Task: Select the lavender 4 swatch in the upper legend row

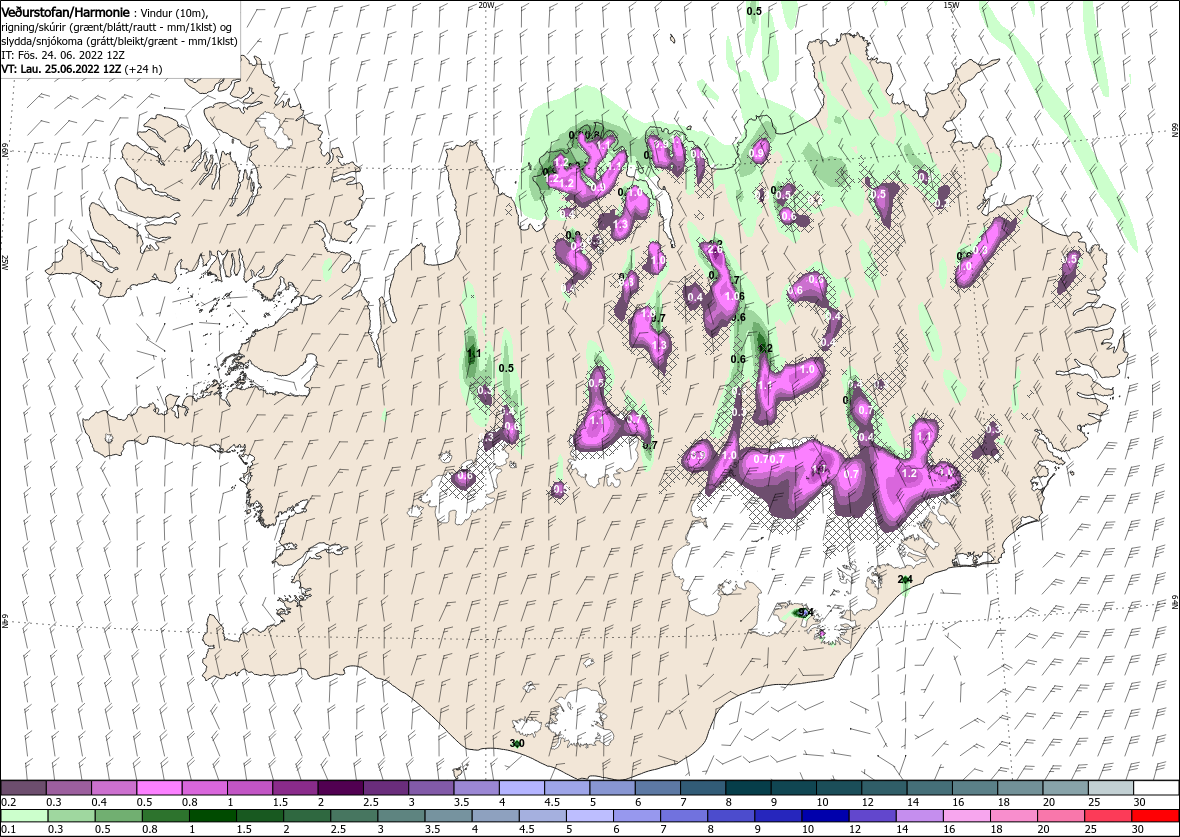Action: pyautogui.click(x=522, y=788)
